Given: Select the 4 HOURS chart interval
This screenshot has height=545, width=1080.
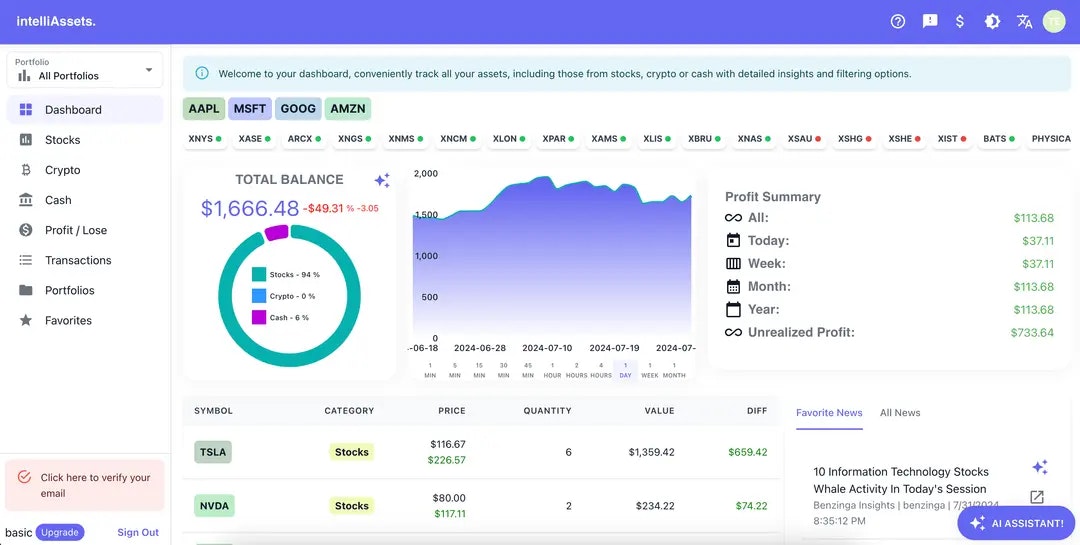Looking at the screenshot, I should (x=601, y=370).
